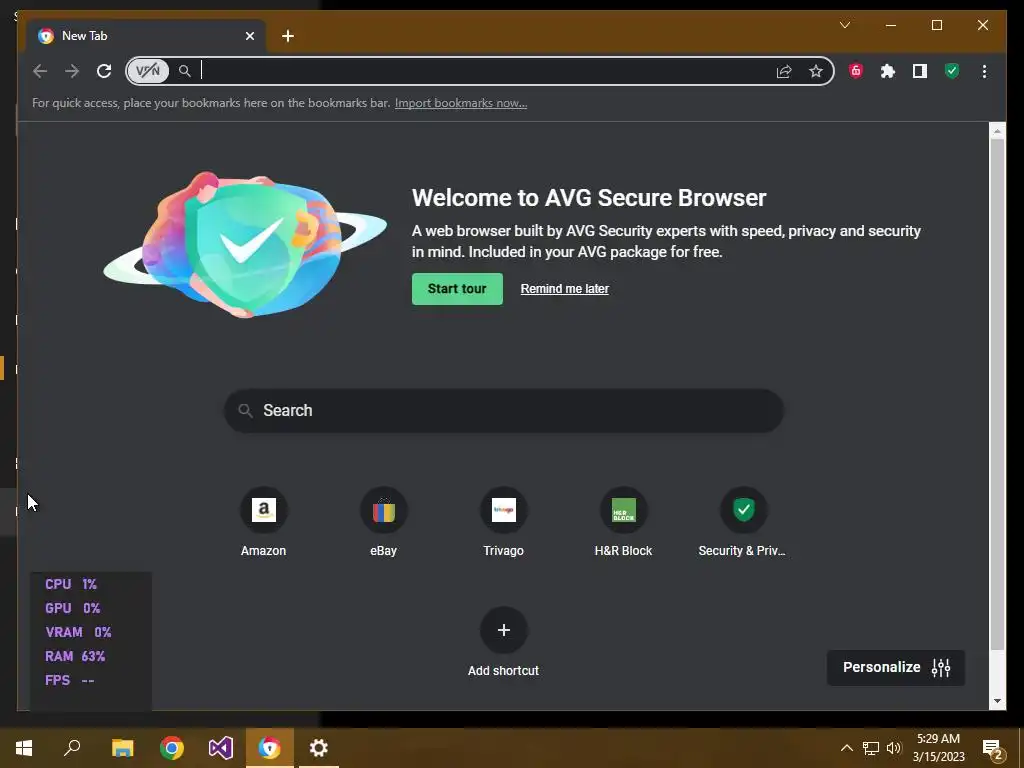Open the network tray icon
The height and width of the screenshot is (768, 1024).
pyautogui.click(x=871, y=748)
